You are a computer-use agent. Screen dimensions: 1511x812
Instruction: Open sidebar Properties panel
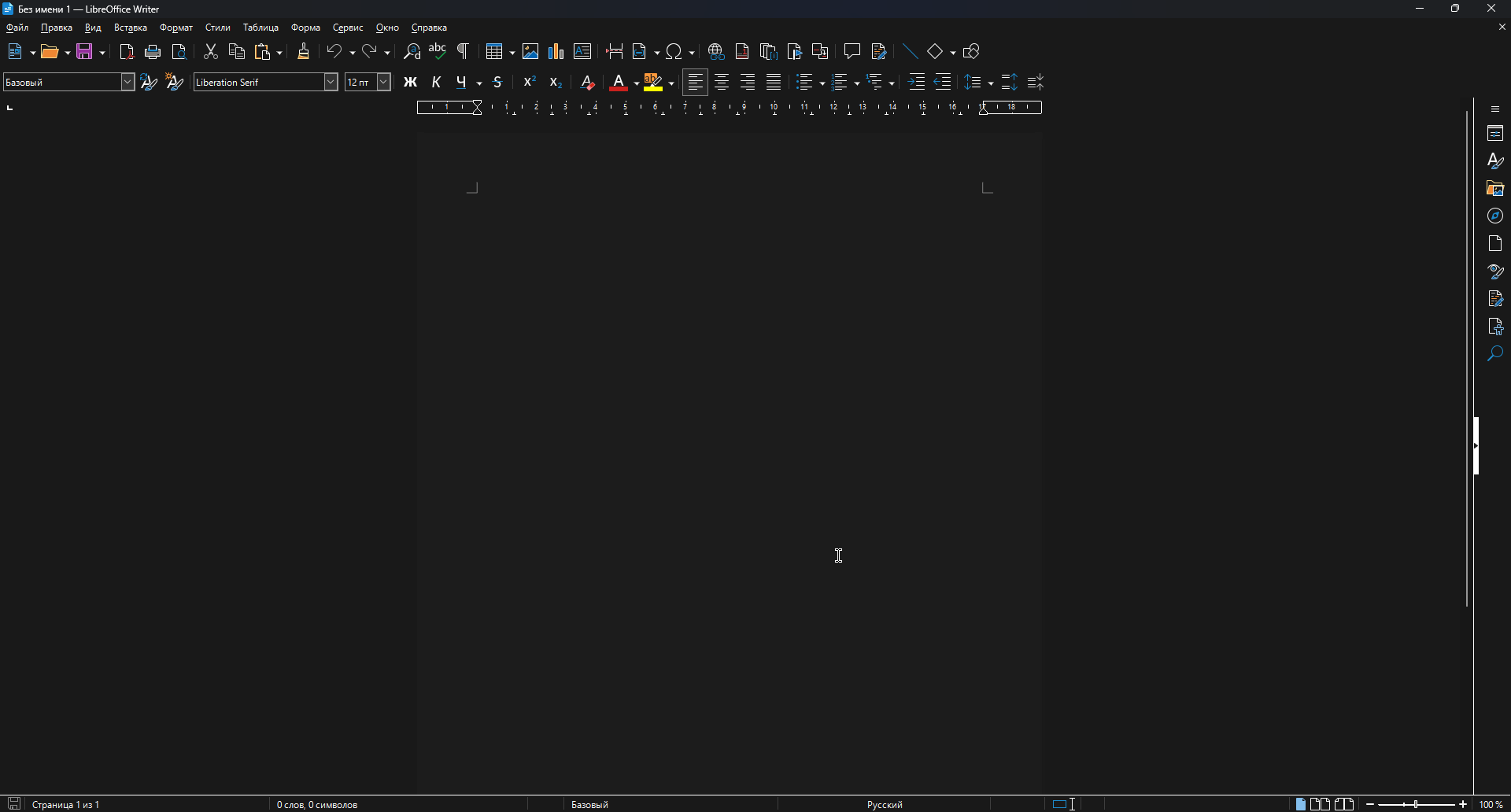1495,134
